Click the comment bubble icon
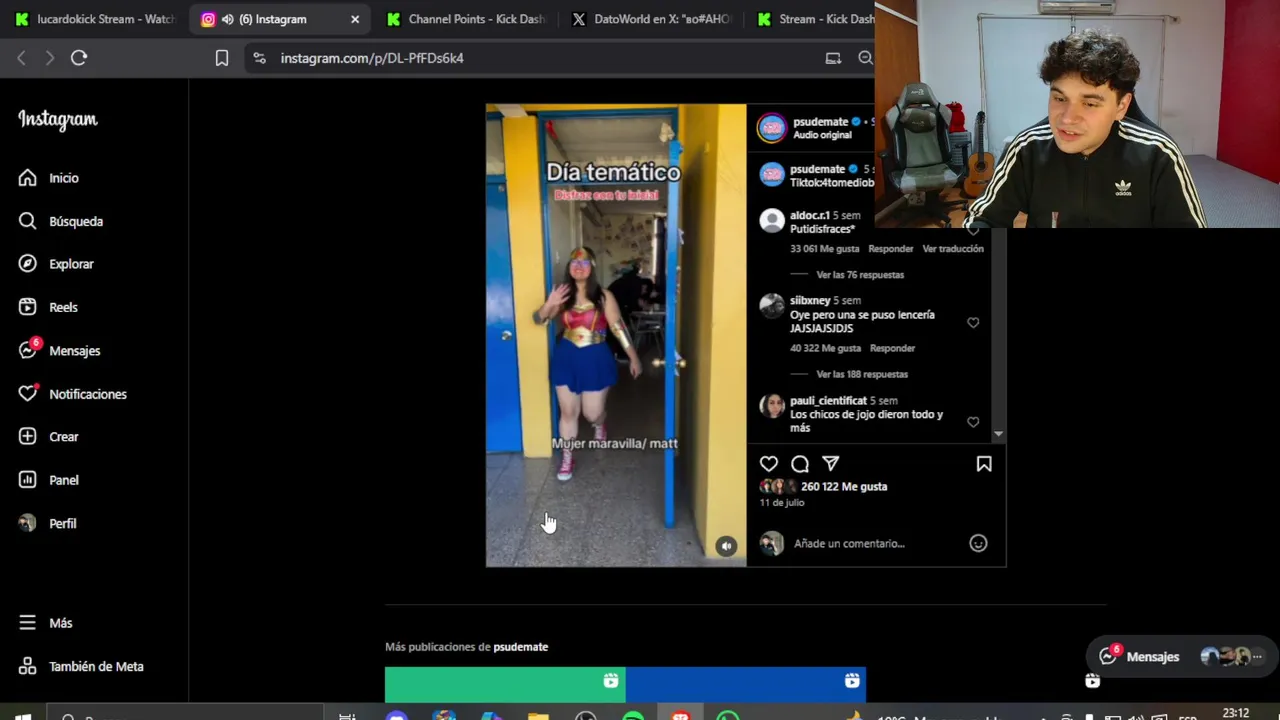 [800, 464]
